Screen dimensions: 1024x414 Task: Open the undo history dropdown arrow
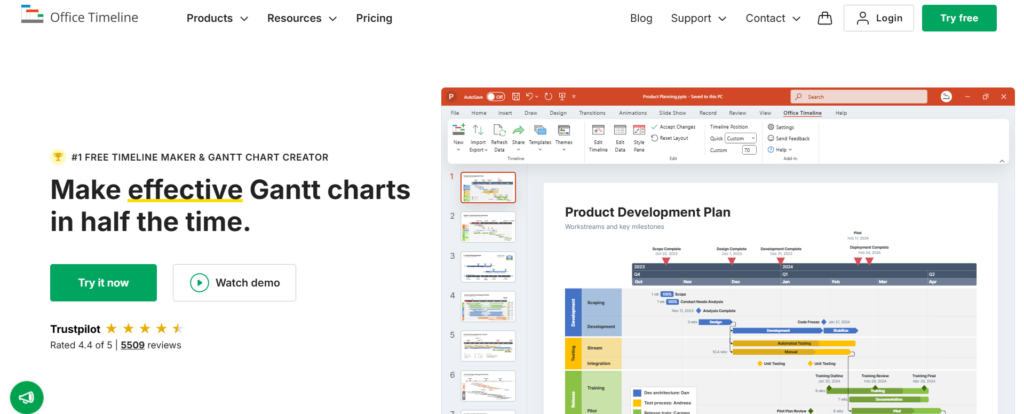coord(536,97)
